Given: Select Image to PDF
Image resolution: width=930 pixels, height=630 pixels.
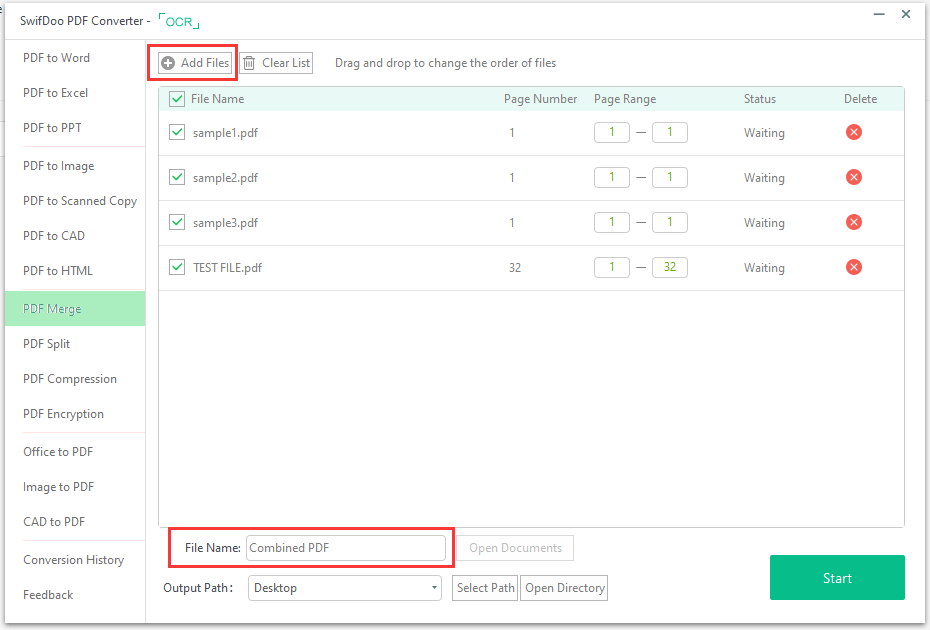Looking at the screenshot, I should (x=59, y=487).
